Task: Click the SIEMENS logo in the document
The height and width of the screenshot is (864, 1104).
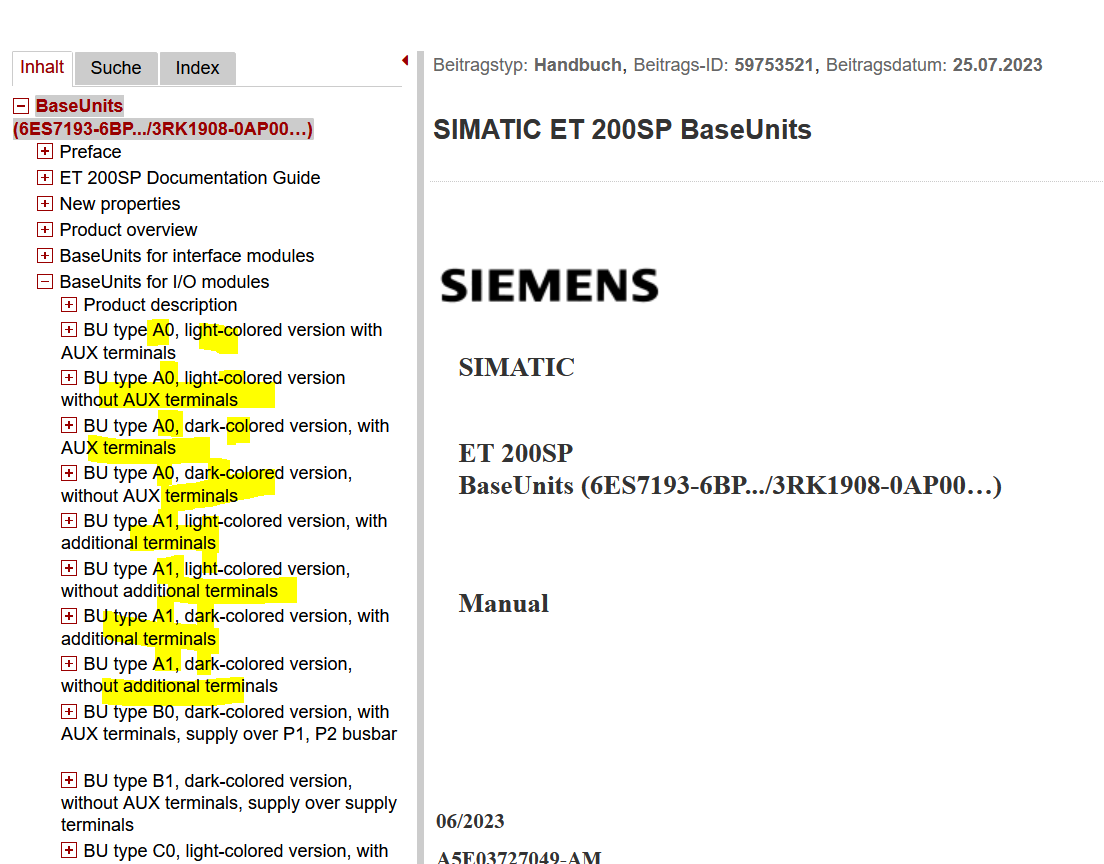Action: (550, 285)
